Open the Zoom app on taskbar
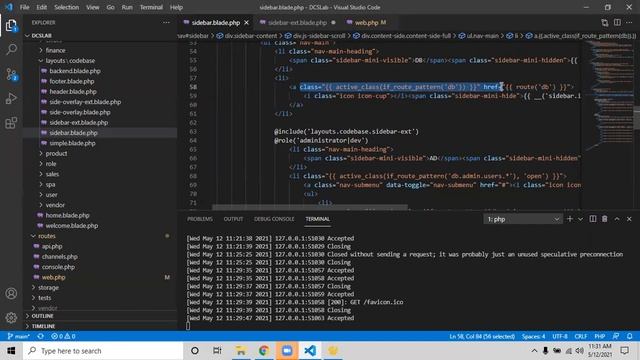 pos(287,351)
